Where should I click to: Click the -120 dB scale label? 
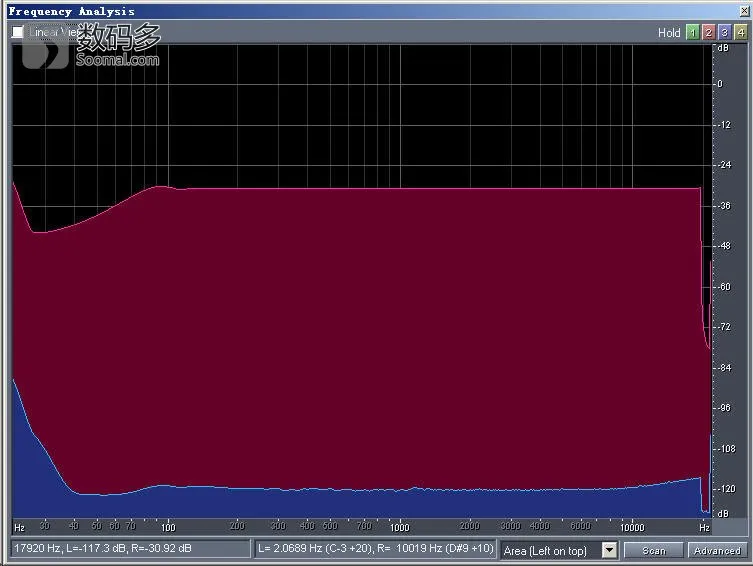click(x=726, y=489)
